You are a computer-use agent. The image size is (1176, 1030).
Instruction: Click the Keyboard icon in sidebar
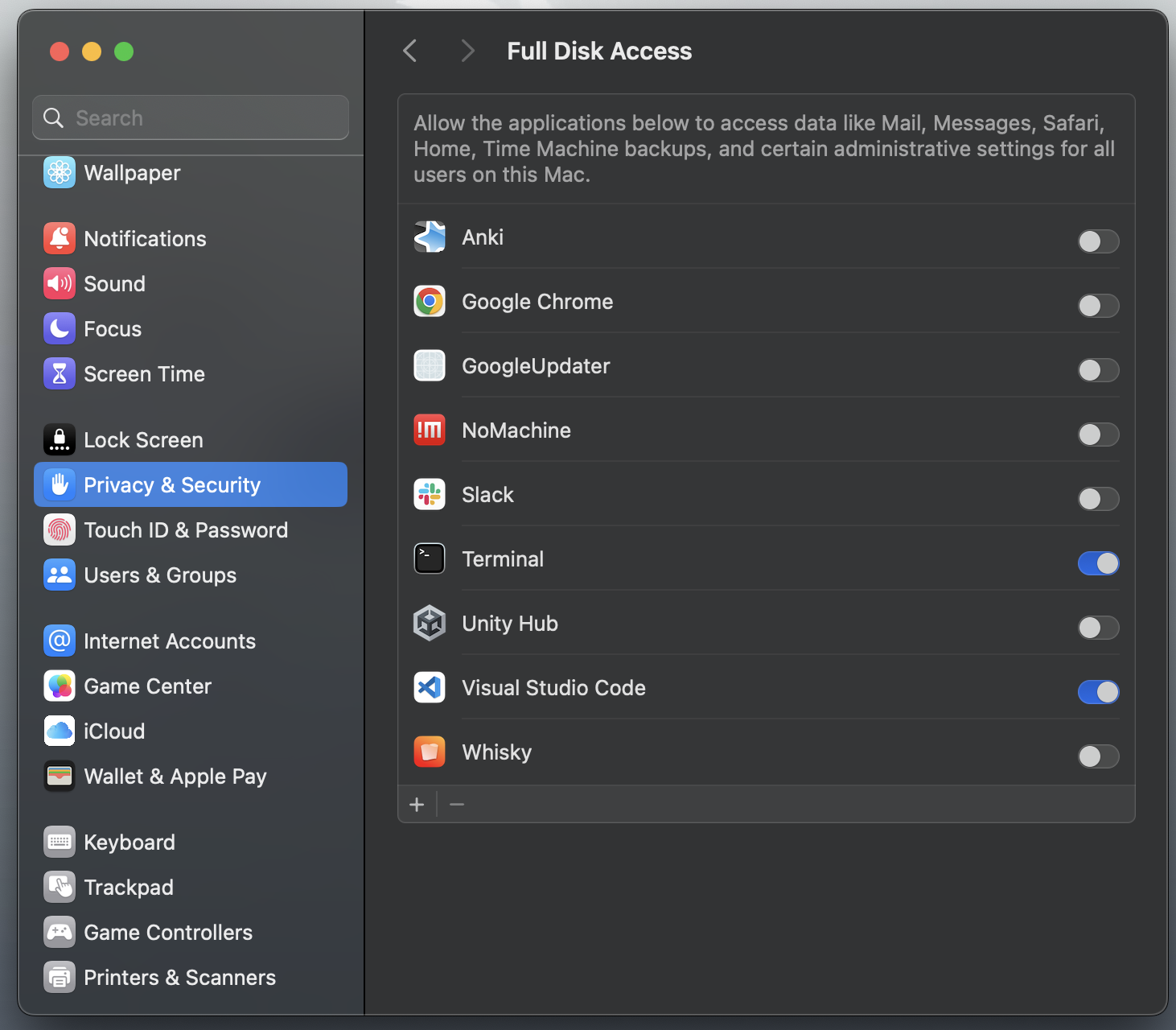pos(60,842)
